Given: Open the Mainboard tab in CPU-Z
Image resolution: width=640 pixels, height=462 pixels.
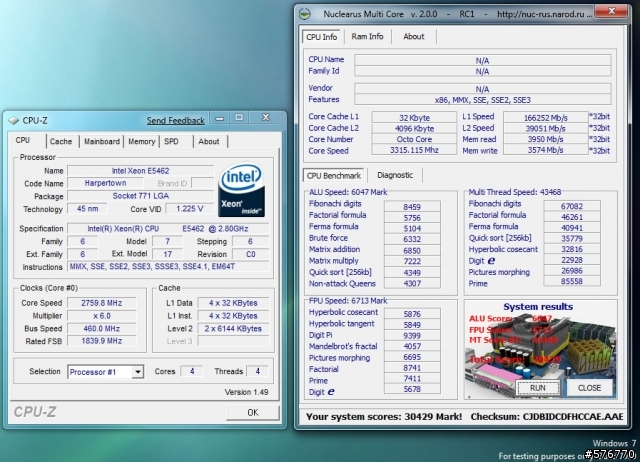Looking at the screenshot, I should [x=102, y=142].
